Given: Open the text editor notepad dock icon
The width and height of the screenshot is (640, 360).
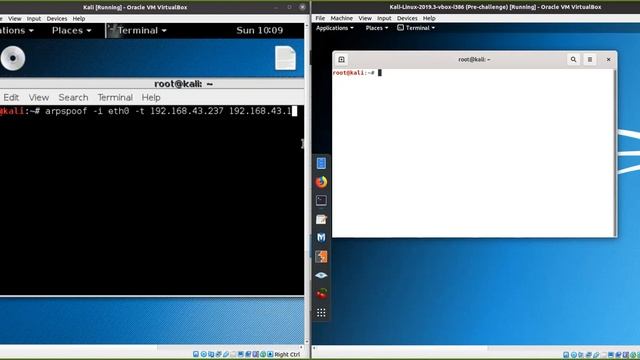Looking at the screenshot, I should tap(321, 219).
